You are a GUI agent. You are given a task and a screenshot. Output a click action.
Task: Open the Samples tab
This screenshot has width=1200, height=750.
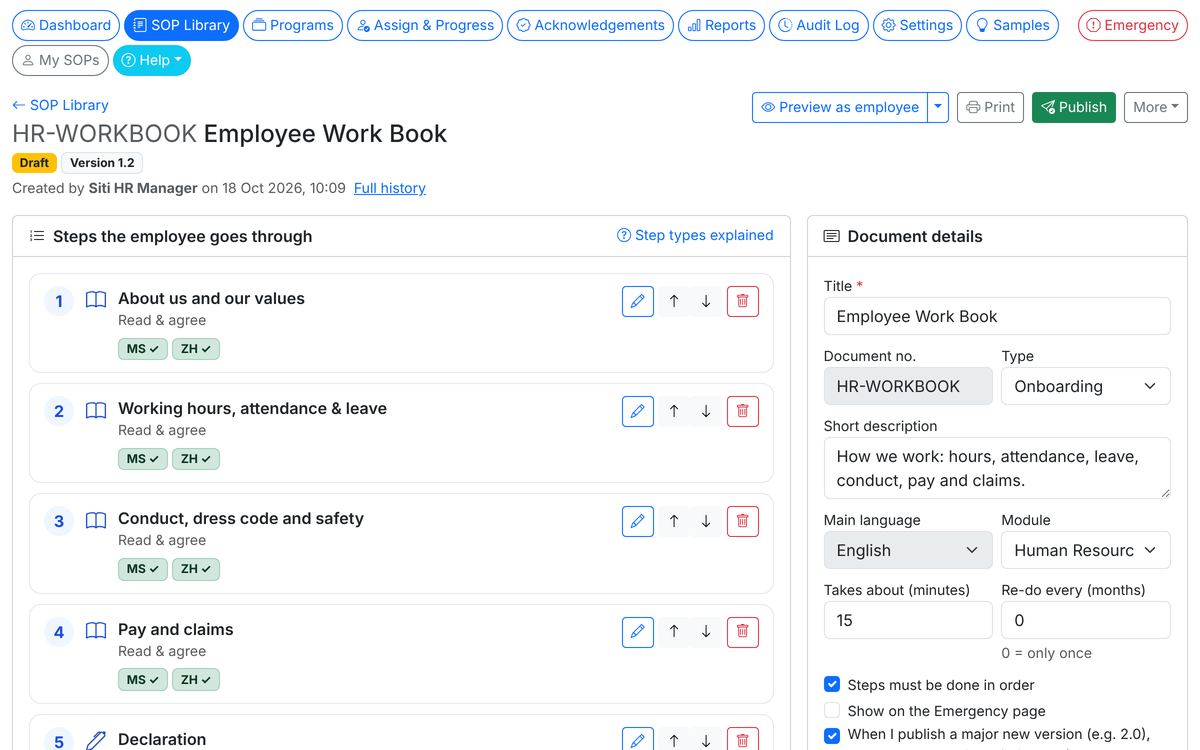point(1012,25)
